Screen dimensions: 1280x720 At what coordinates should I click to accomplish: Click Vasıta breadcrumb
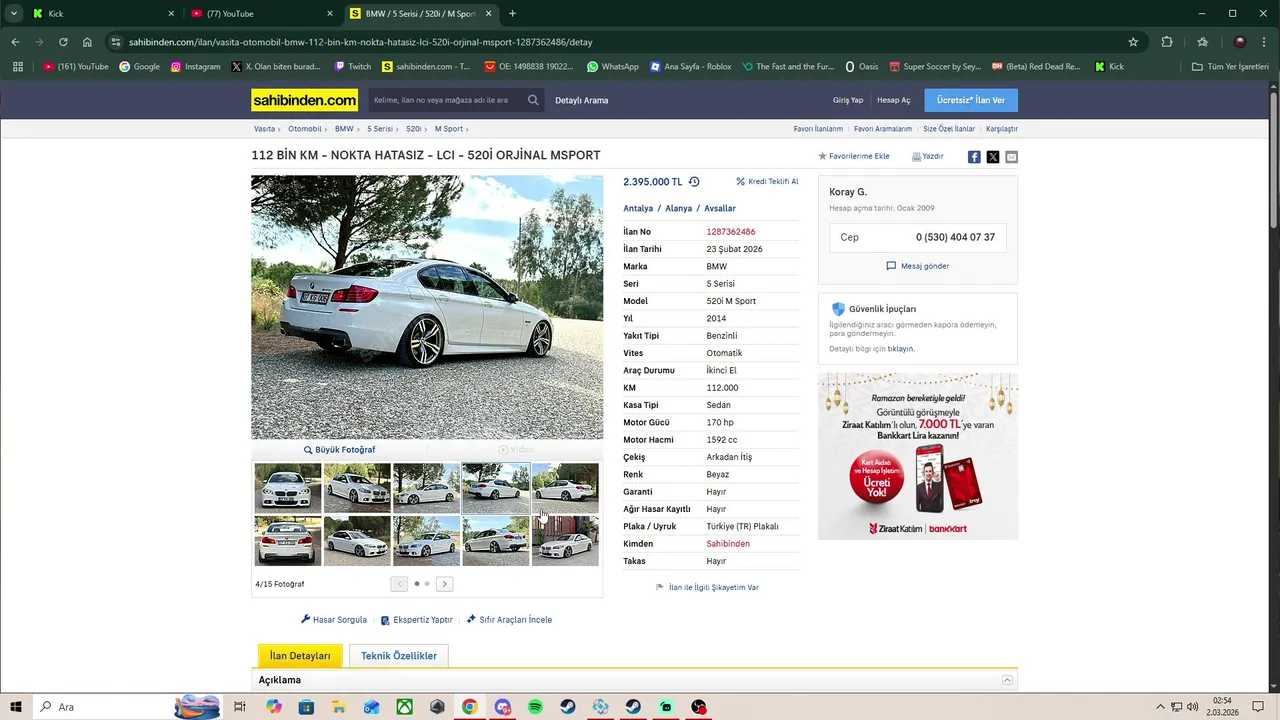coord(264,129)
